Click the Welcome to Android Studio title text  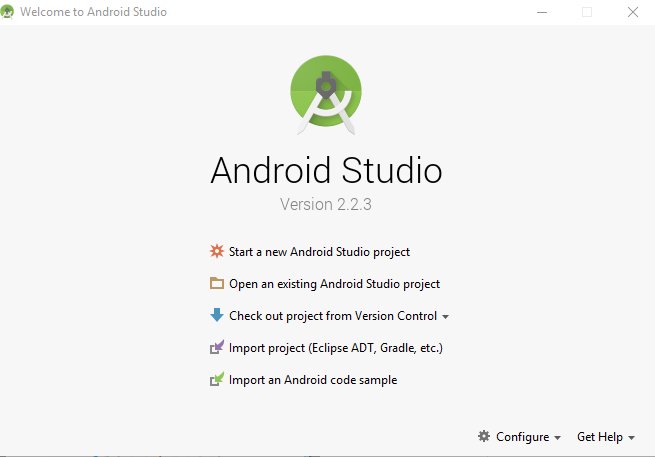pyautogui.click(x=94, y=12)
